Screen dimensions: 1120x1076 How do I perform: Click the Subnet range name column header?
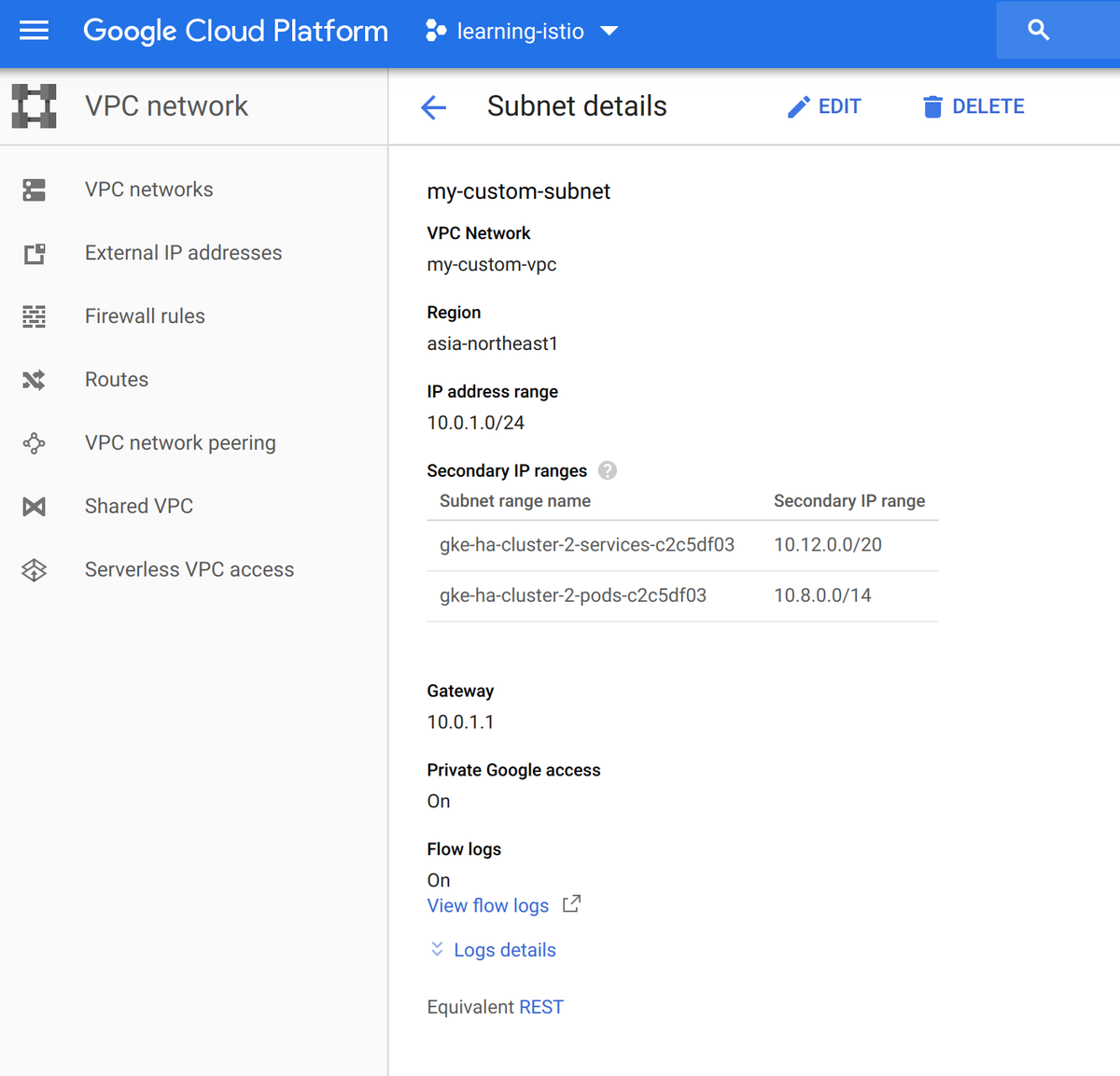pyautogui.click(x=515, y=501)
